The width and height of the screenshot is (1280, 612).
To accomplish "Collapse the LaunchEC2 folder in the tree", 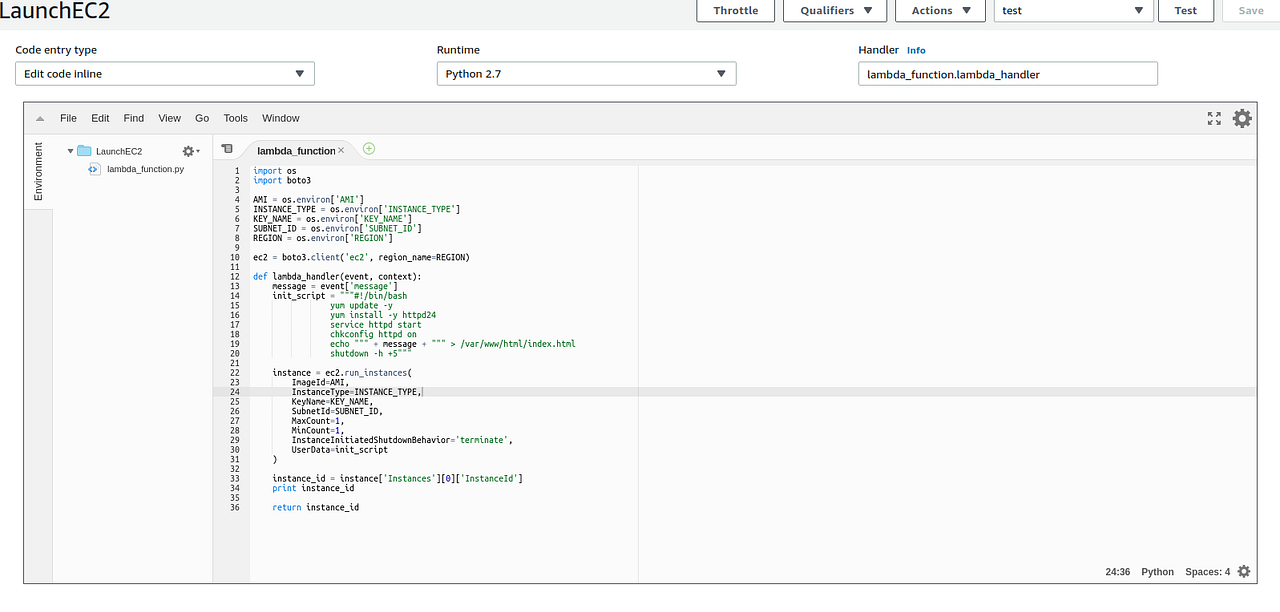I will click(70, 150).
